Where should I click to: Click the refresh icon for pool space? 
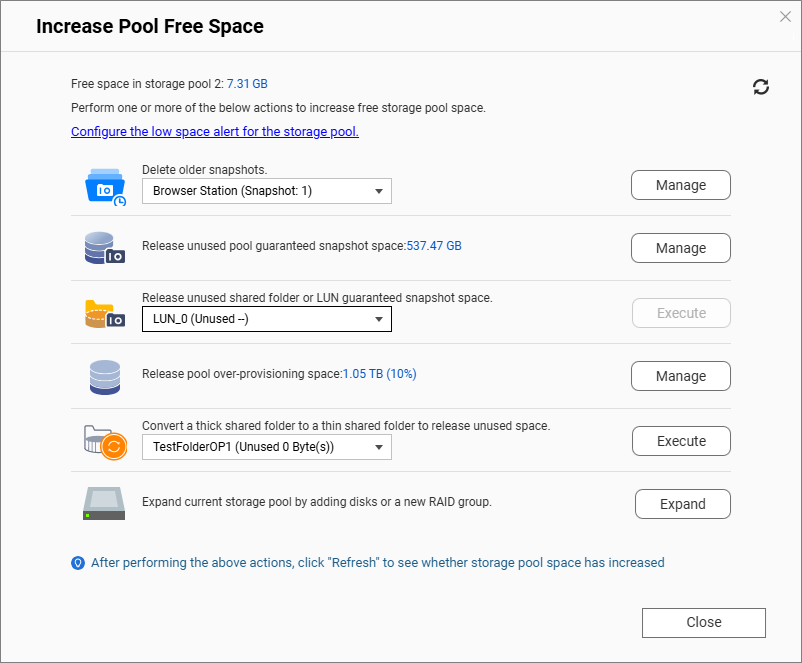click(761, 87)
